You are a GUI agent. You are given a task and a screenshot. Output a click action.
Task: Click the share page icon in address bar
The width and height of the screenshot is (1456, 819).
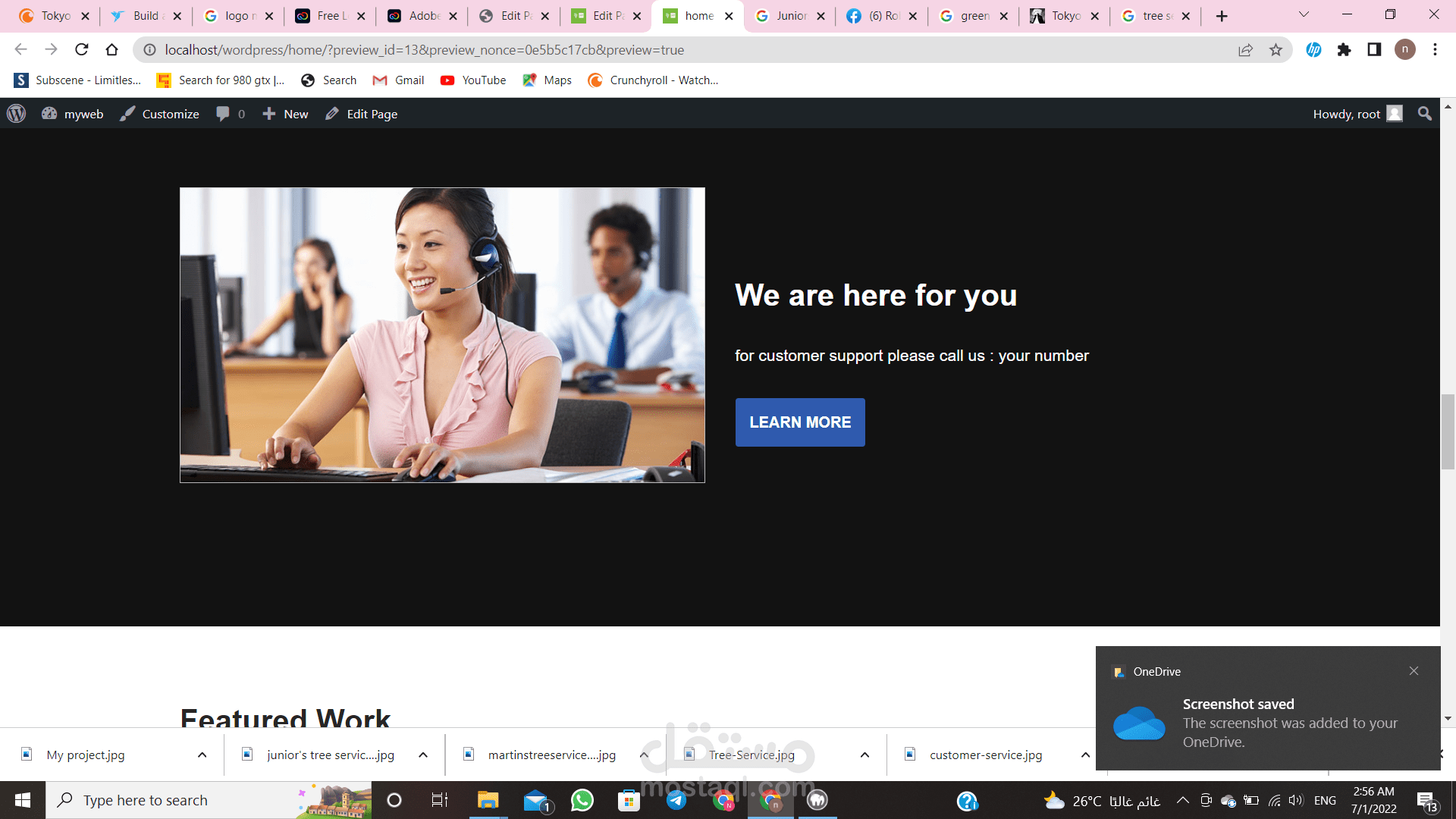pos(1245,50)
